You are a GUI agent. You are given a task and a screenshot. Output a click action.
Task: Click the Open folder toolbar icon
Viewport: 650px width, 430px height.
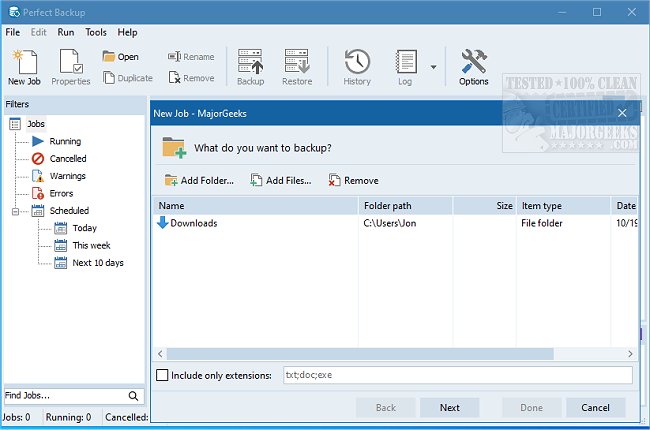[x=121, y=56]
